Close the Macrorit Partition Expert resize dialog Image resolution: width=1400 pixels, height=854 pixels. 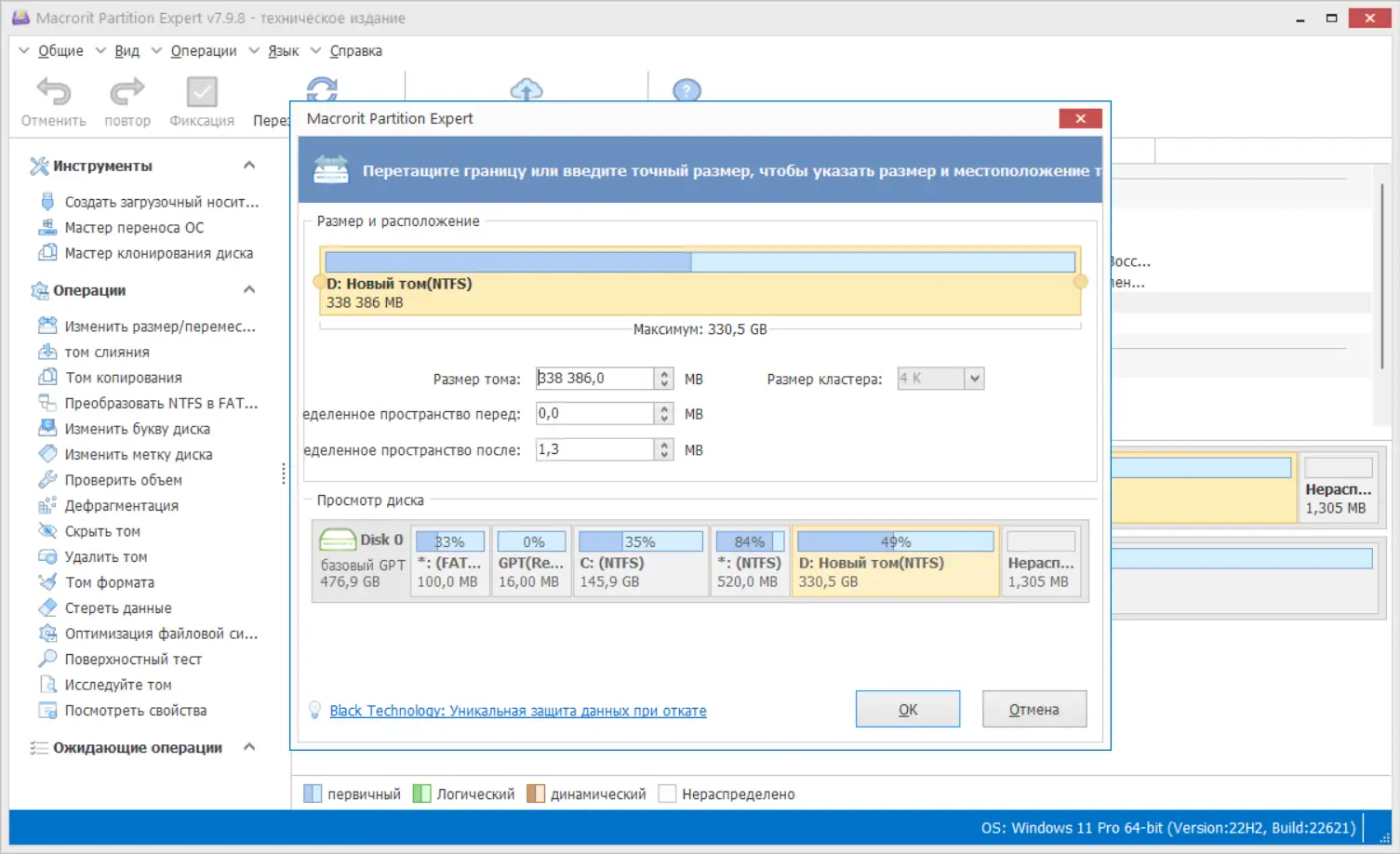(1080, 118)
